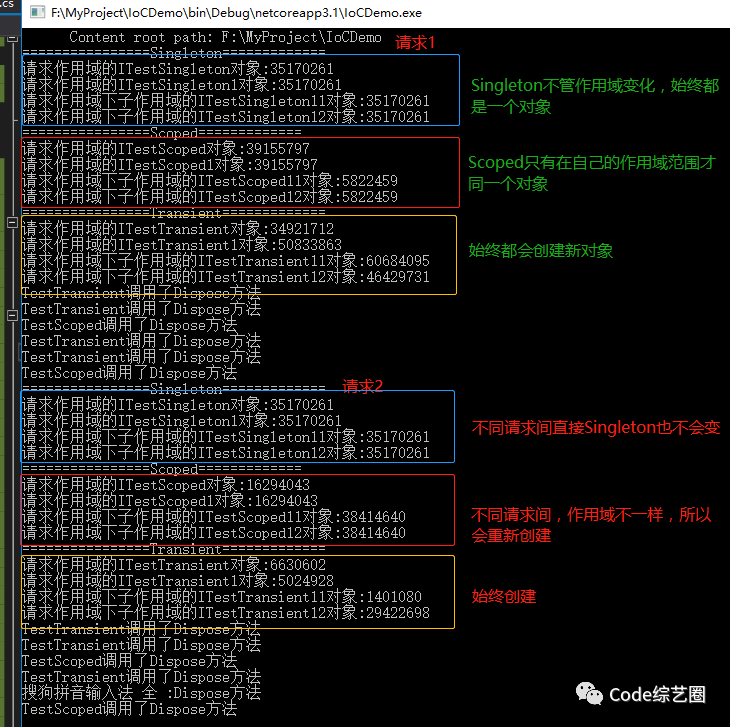Select the ITestScoped11对象:38414640 output line
The image size is (730, 727).
(x=214, y=517)
